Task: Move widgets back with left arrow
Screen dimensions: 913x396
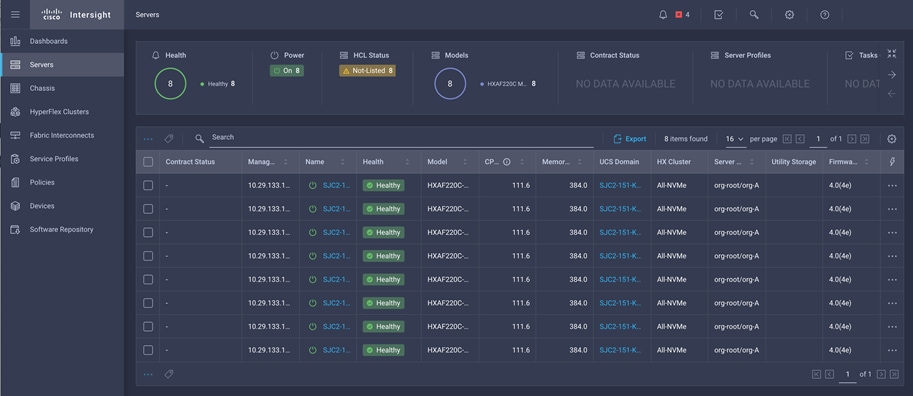Action: point(891,93)
